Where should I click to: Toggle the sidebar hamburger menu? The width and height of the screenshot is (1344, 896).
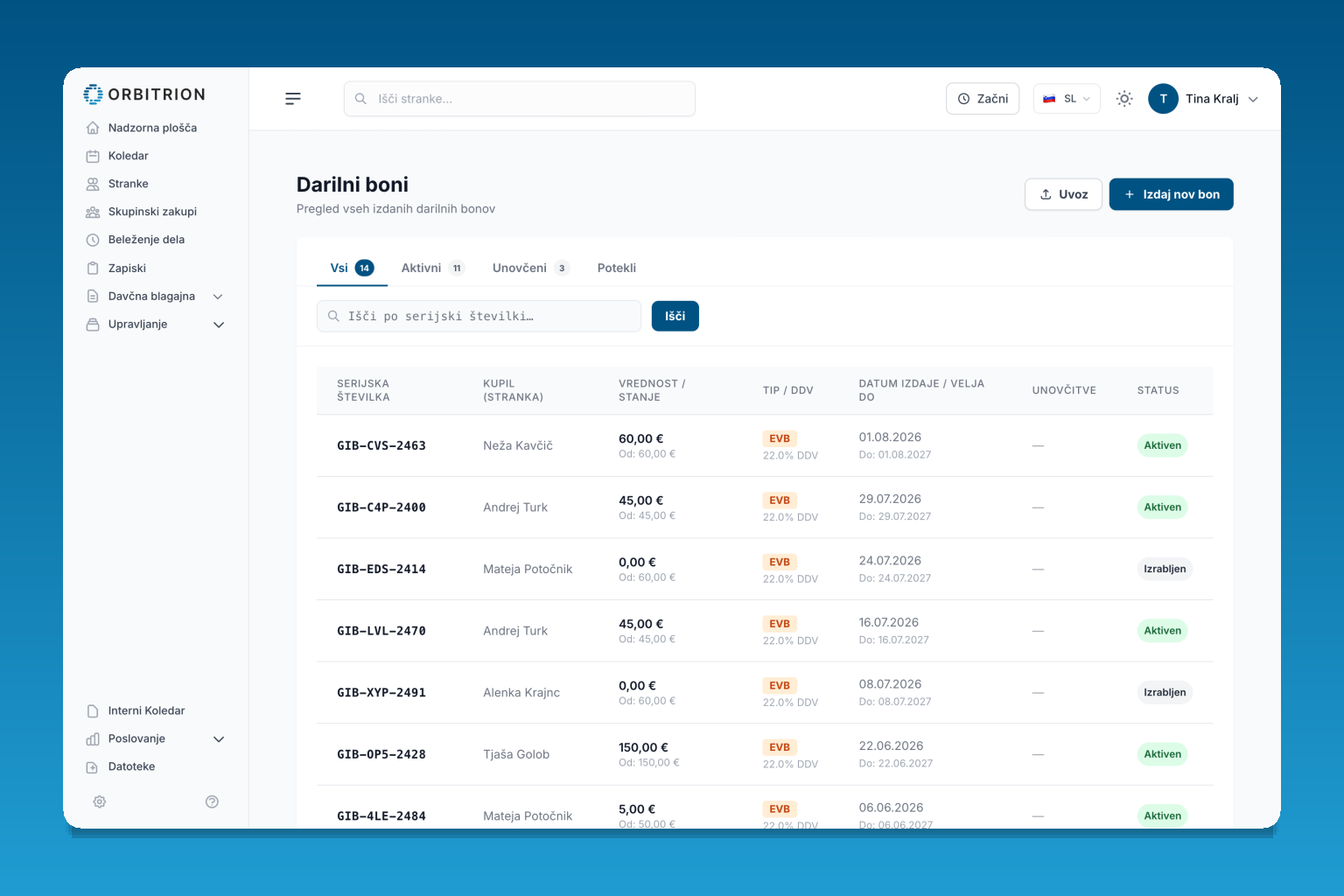pos(293,99)
